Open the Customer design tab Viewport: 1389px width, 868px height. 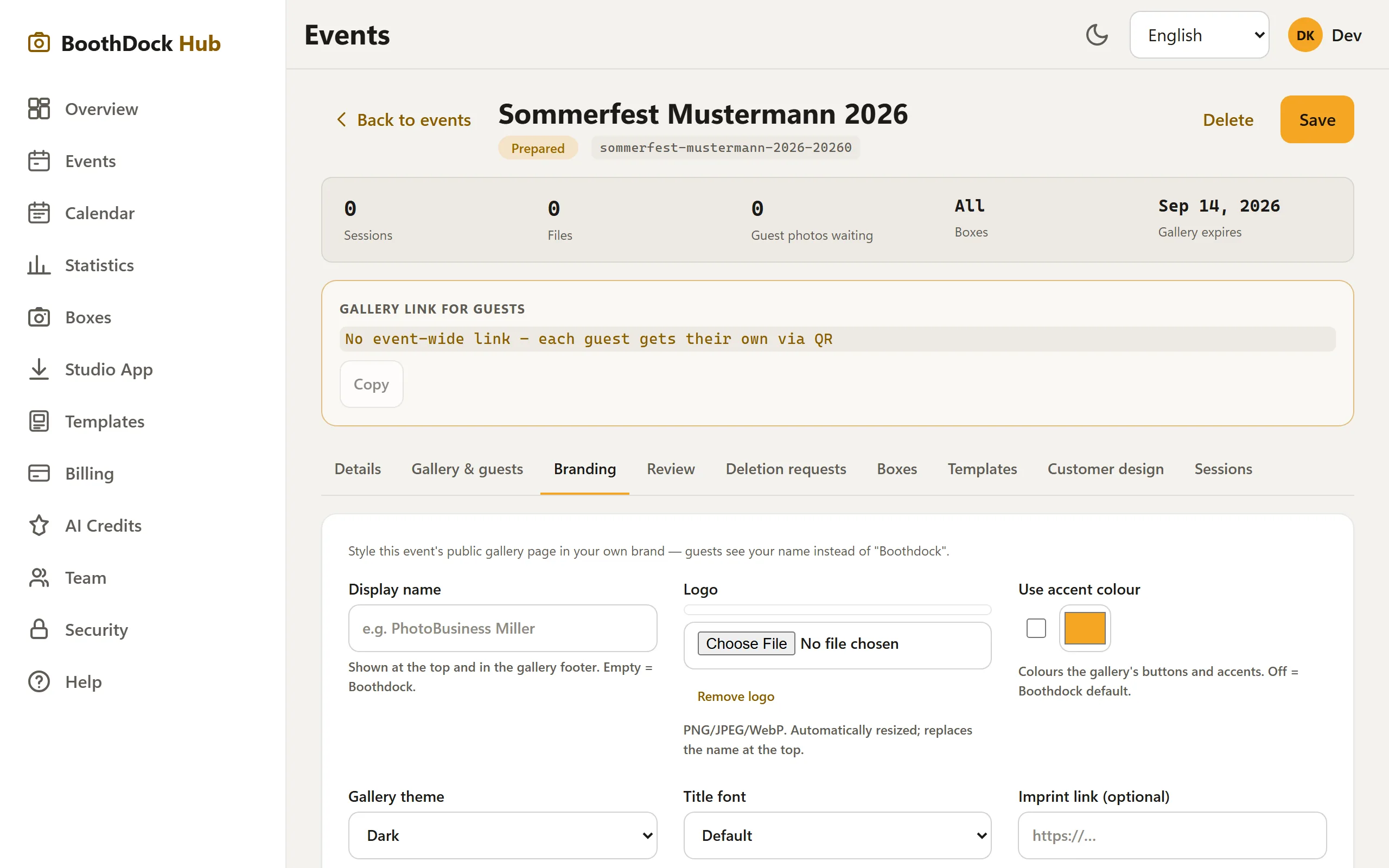(x=1105, y=469)
